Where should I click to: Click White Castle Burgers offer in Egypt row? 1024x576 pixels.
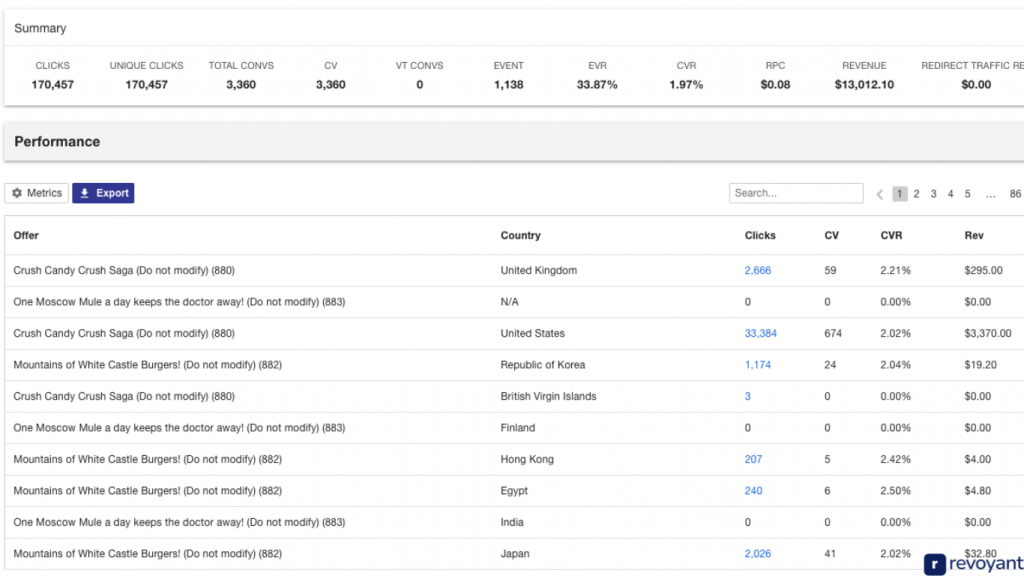(148, 490)
